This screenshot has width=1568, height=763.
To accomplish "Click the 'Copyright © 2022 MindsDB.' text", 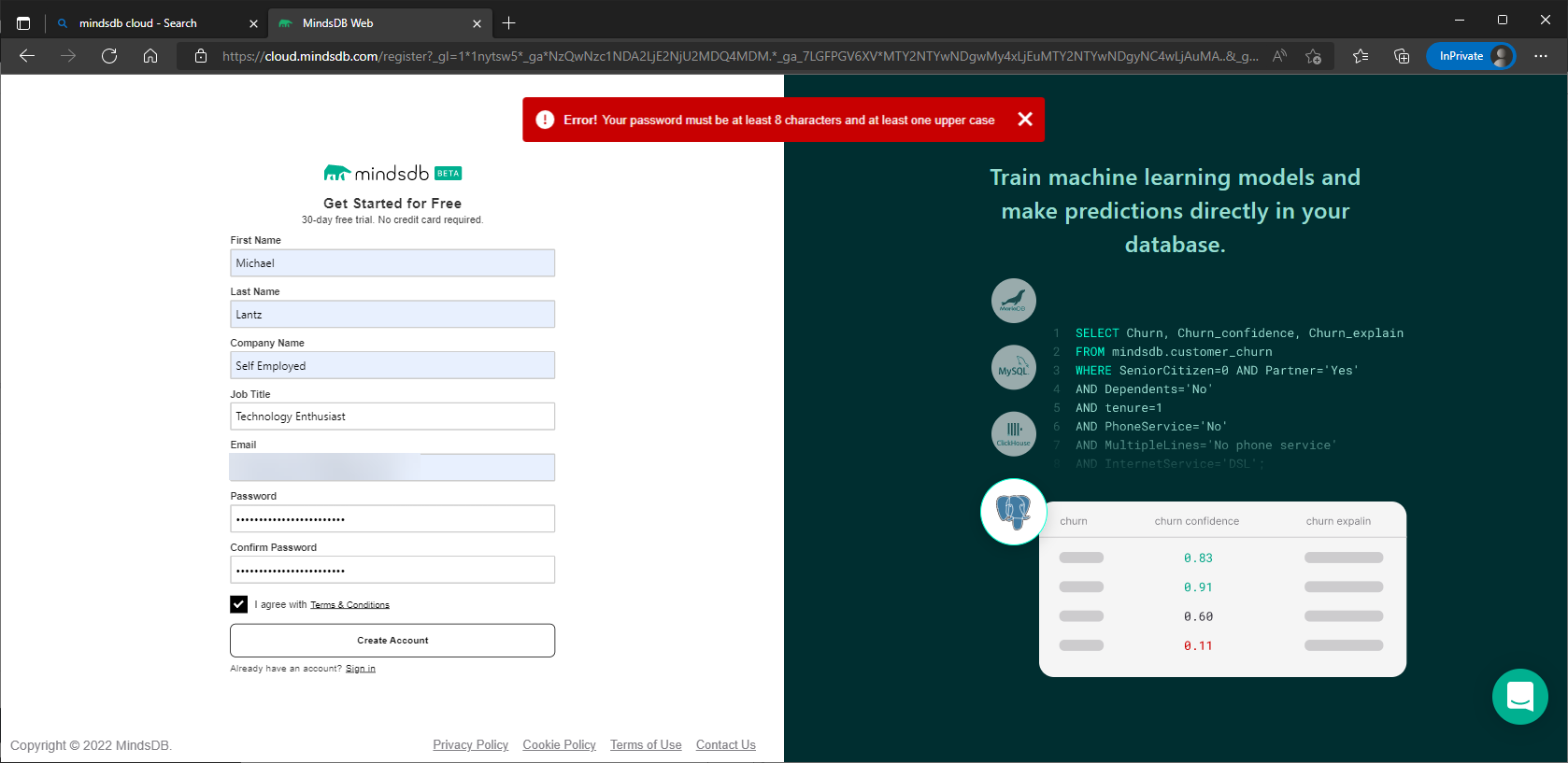I will [92, 745].
